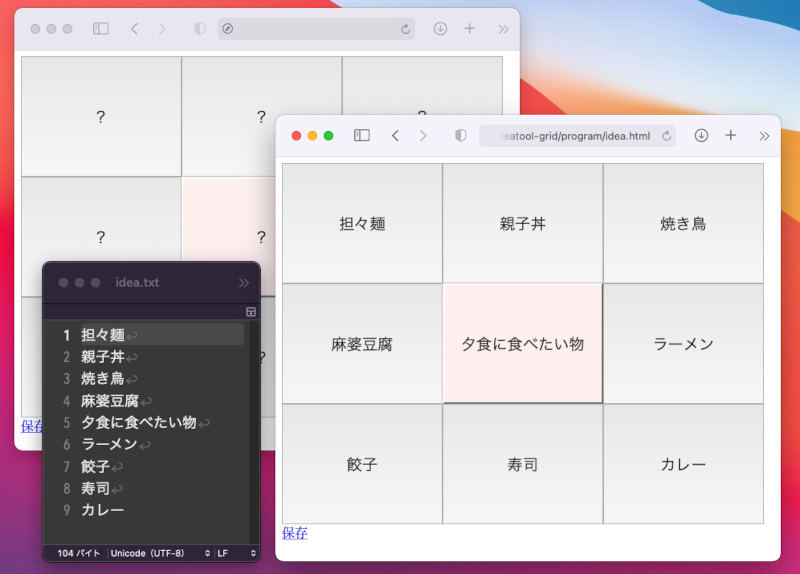Click line 1 担々麺 in idea.txt
Screen dimensions: 800x574
coord(103,335)
